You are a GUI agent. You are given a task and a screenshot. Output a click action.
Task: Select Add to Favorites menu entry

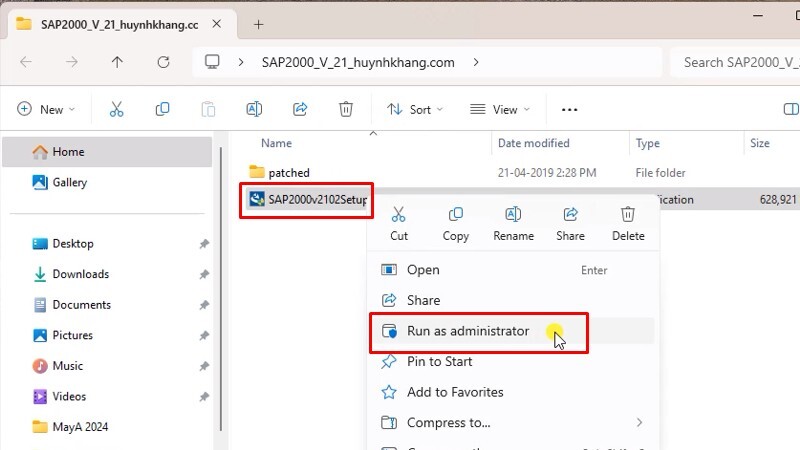tap(454, 392)
